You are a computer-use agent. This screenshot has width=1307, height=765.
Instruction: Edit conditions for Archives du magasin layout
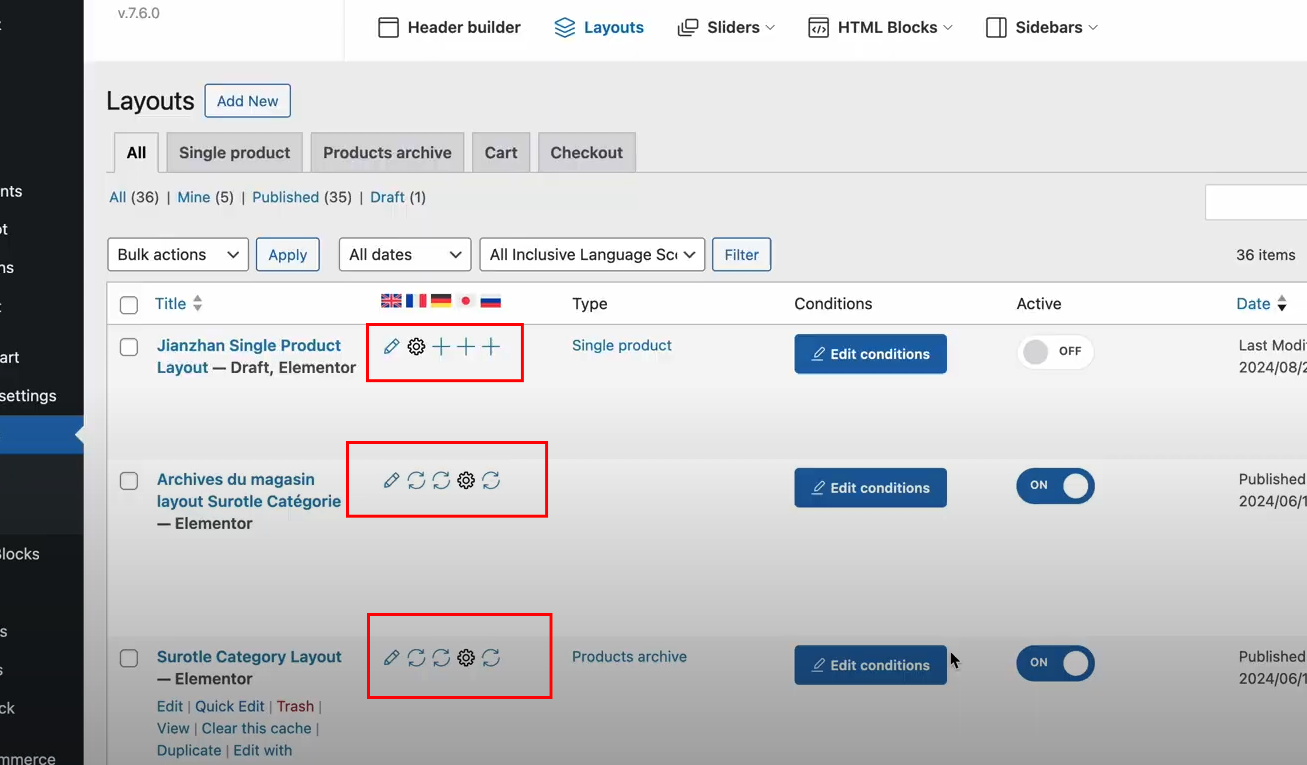871,488
